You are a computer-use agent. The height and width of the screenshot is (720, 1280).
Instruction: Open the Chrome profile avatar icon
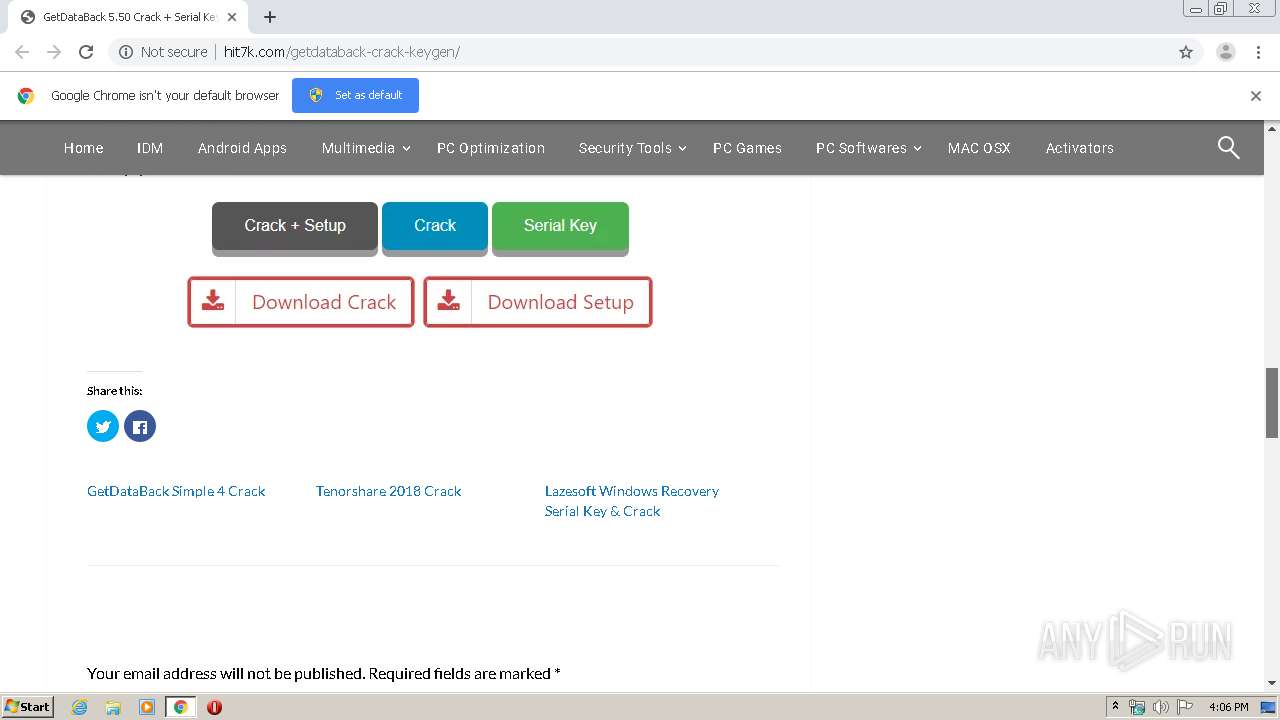point(1225,52)
